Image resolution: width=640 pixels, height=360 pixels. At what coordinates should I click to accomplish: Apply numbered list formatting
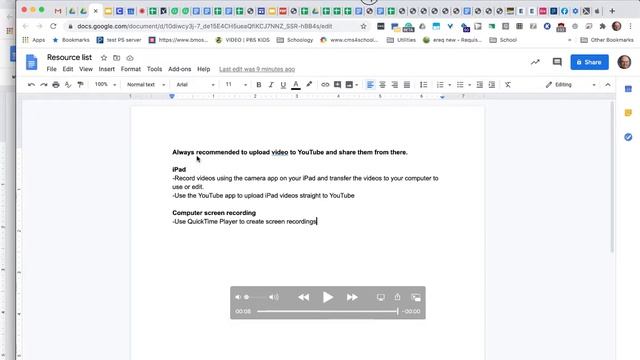point(440,84)
